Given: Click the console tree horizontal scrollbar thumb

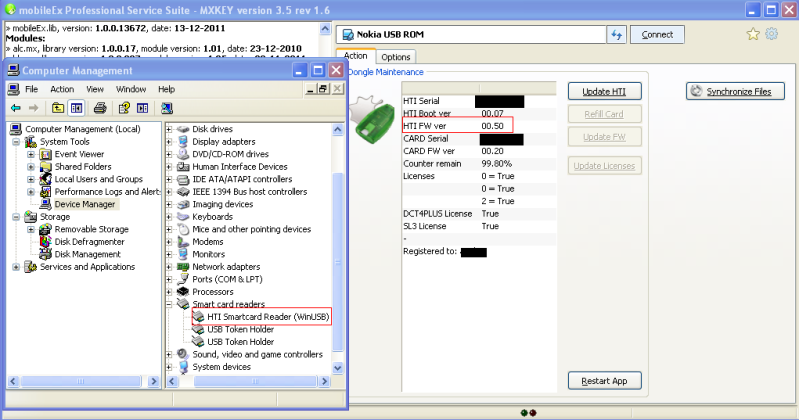Looking at the screenshot, I should (x=81, y=381).
